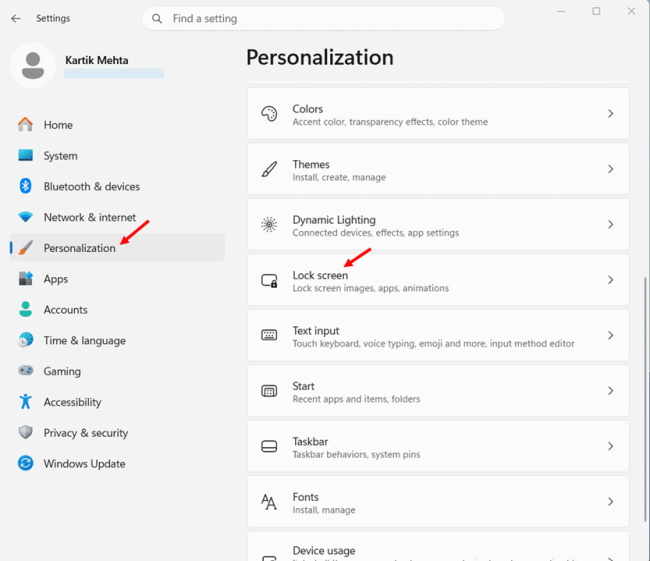The image size is (650, 561).
Task: Click the Themes brush icon
Action: pyautogui.click(x=269, y=169)
